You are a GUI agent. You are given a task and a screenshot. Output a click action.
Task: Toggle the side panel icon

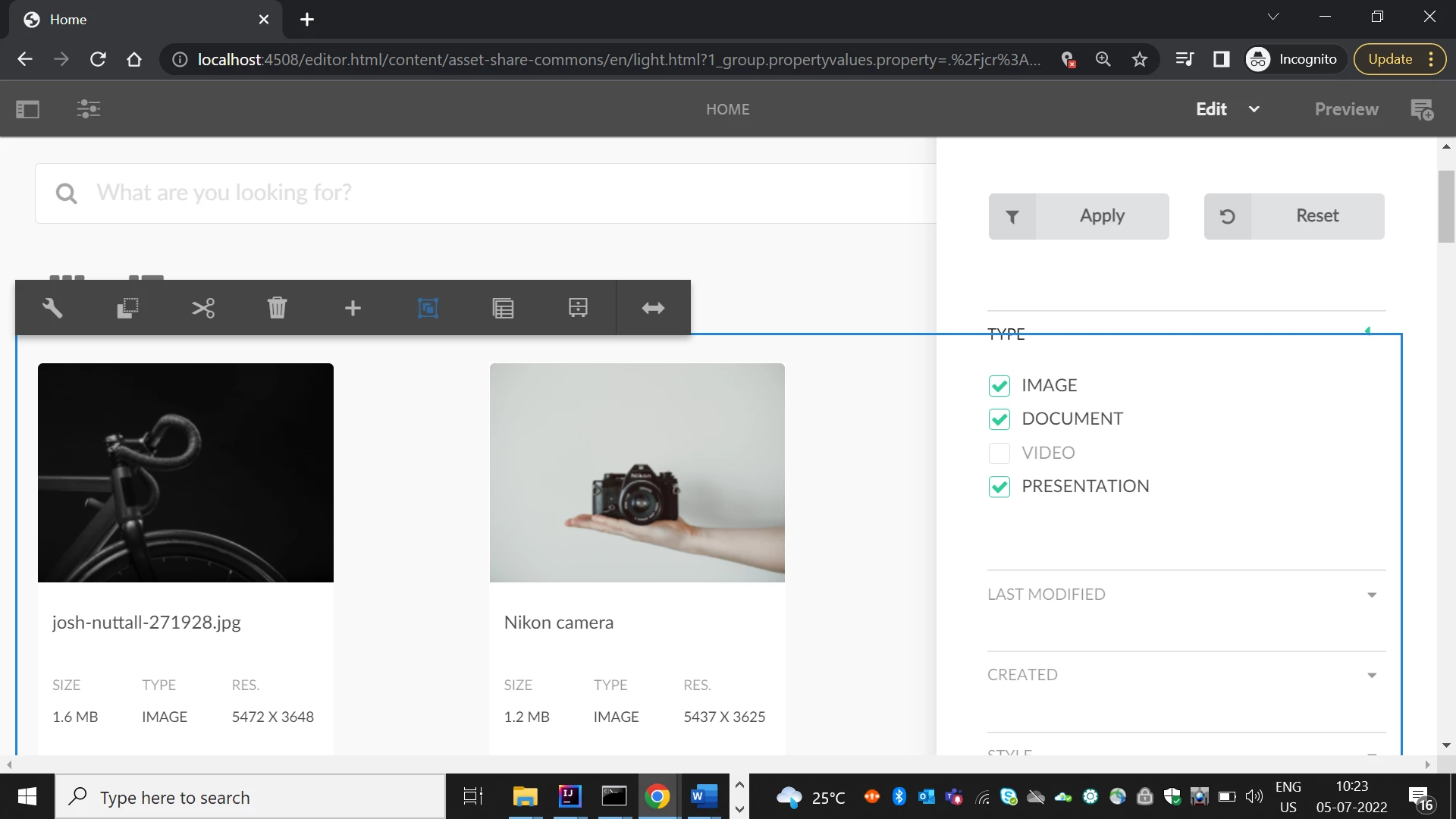27,109
